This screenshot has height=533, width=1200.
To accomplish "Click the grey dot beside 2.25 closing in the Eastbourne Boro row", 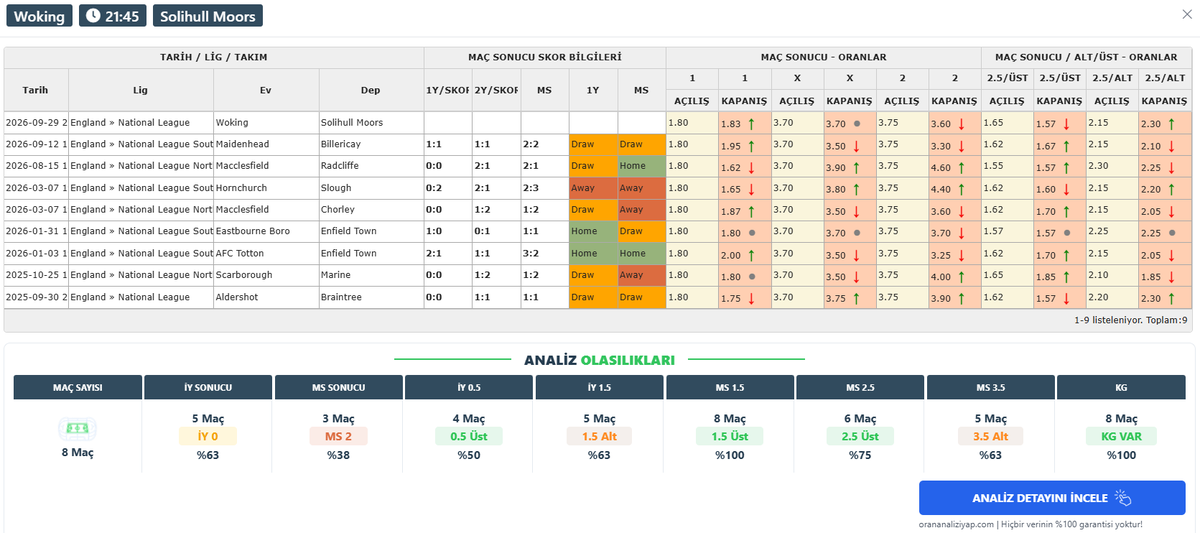I will click(x=1172, y=232).
